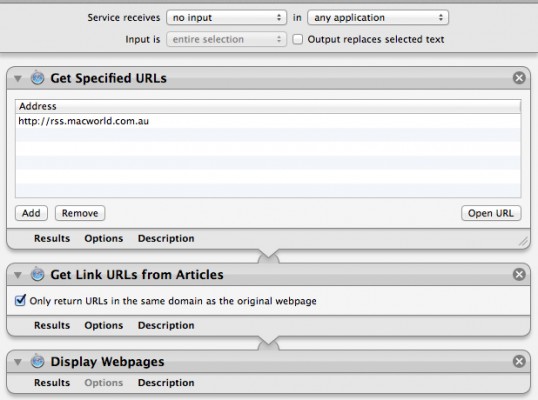Collapse the Get Specified URLs action
Image resolution: width=538 pixels, height=400 pixels.
point(18,79)
